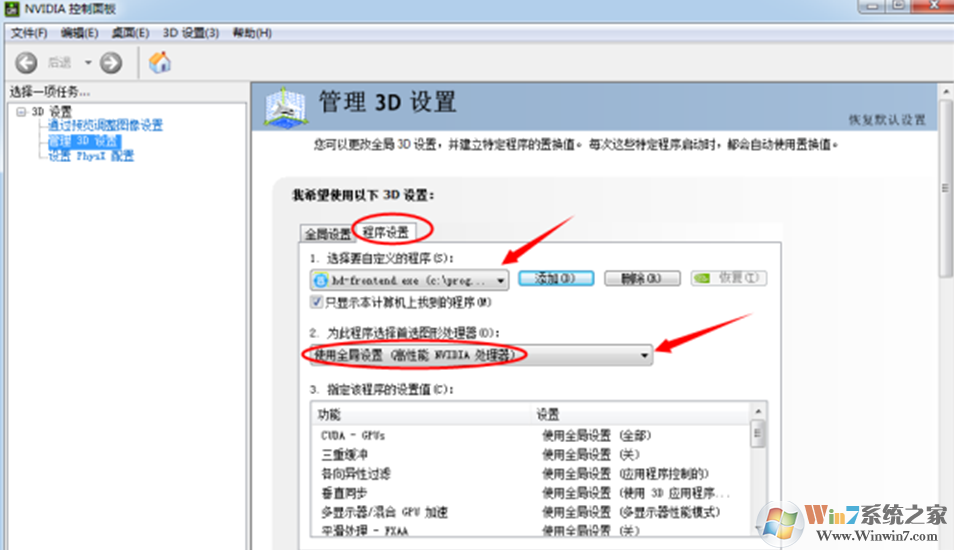Image resolution: width=954 pixels, height=550 pixels.
Task: Click settings list scrollbar thumb
Action: pyautogui.click(x=758, y=434)
